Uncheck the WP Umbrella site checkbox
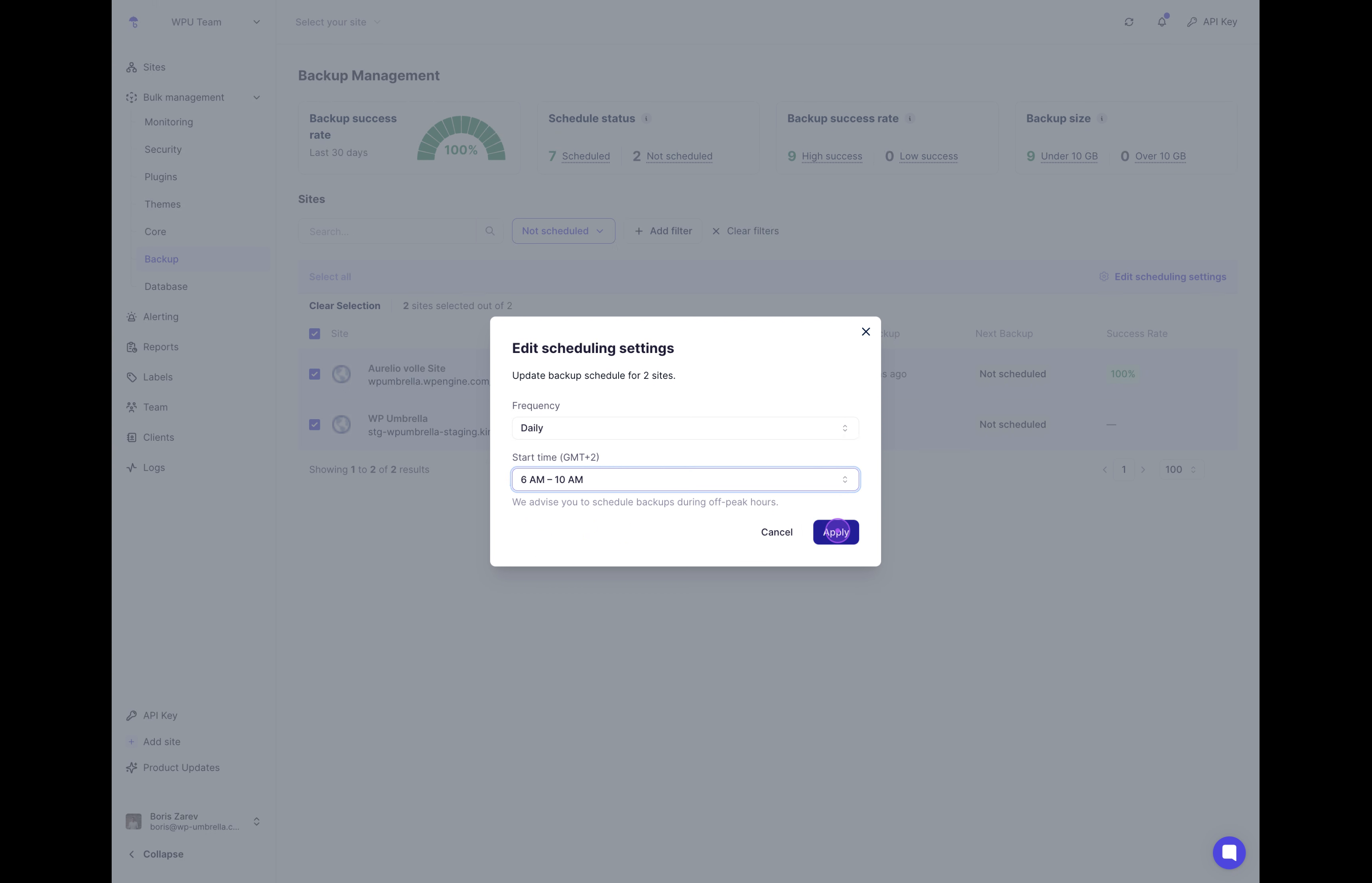The width and height of the screenshot is (1372, 883). tap(314, 425)
